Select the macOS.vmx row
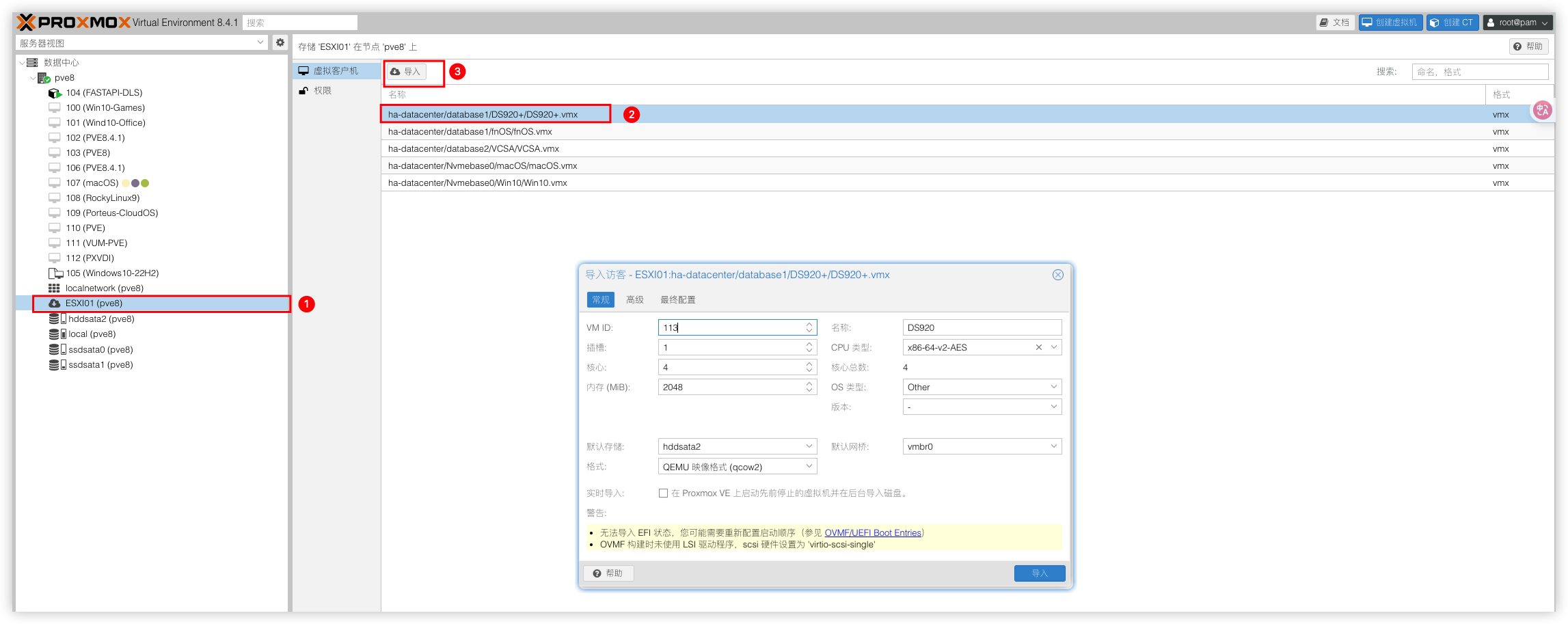This screenshot has height=624, width=1568. [x=967, y=166]
